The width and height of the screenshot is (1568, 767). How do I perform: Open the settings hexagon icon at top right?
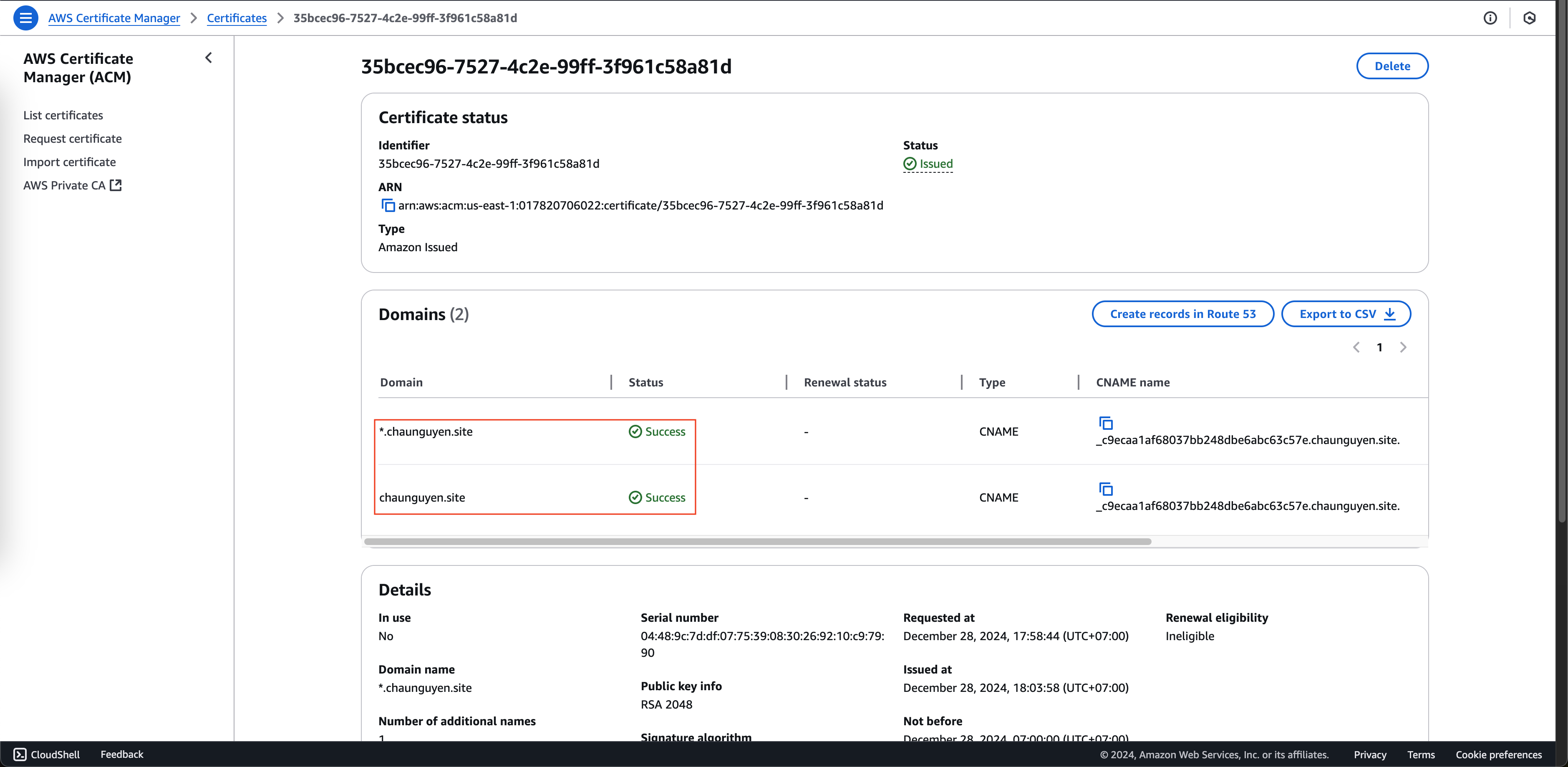1529,18
